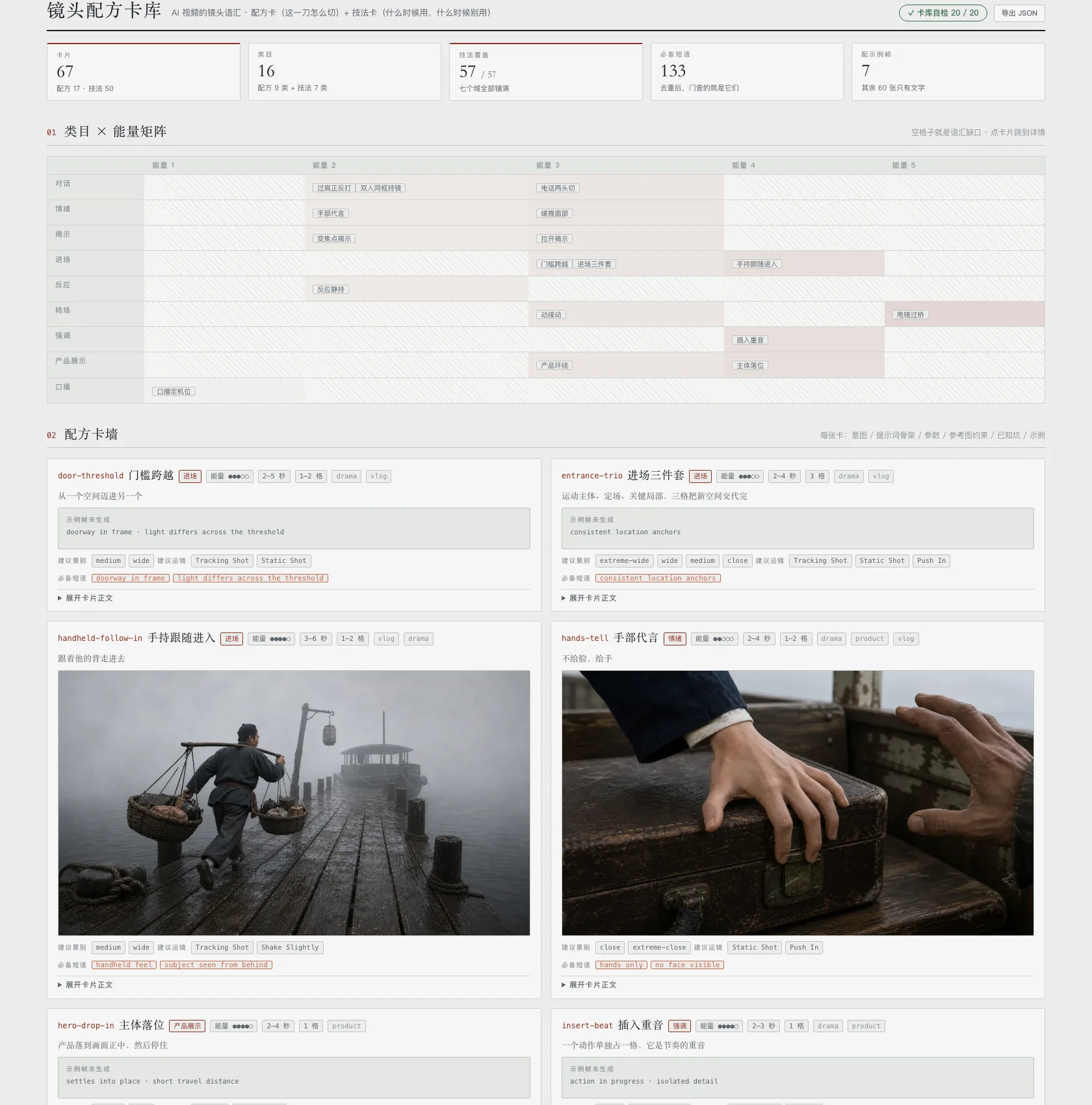Image resolution: width=1092 pixels, height=1105 pixels.
Task: Open the 卡库自检 20 / 20 badge
Action: pos(942,13)
